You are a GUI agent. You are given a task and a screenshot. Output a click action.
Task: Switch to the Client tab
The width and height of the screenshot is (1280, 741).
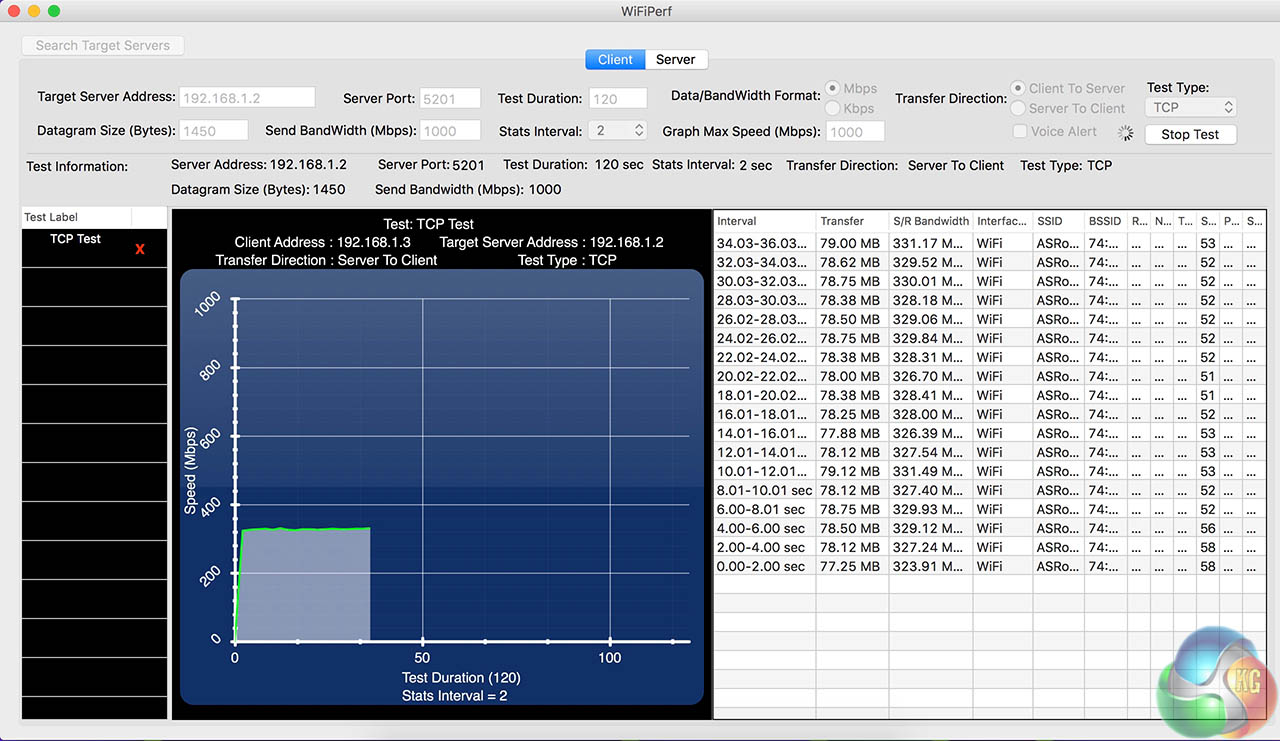point(615,60)
